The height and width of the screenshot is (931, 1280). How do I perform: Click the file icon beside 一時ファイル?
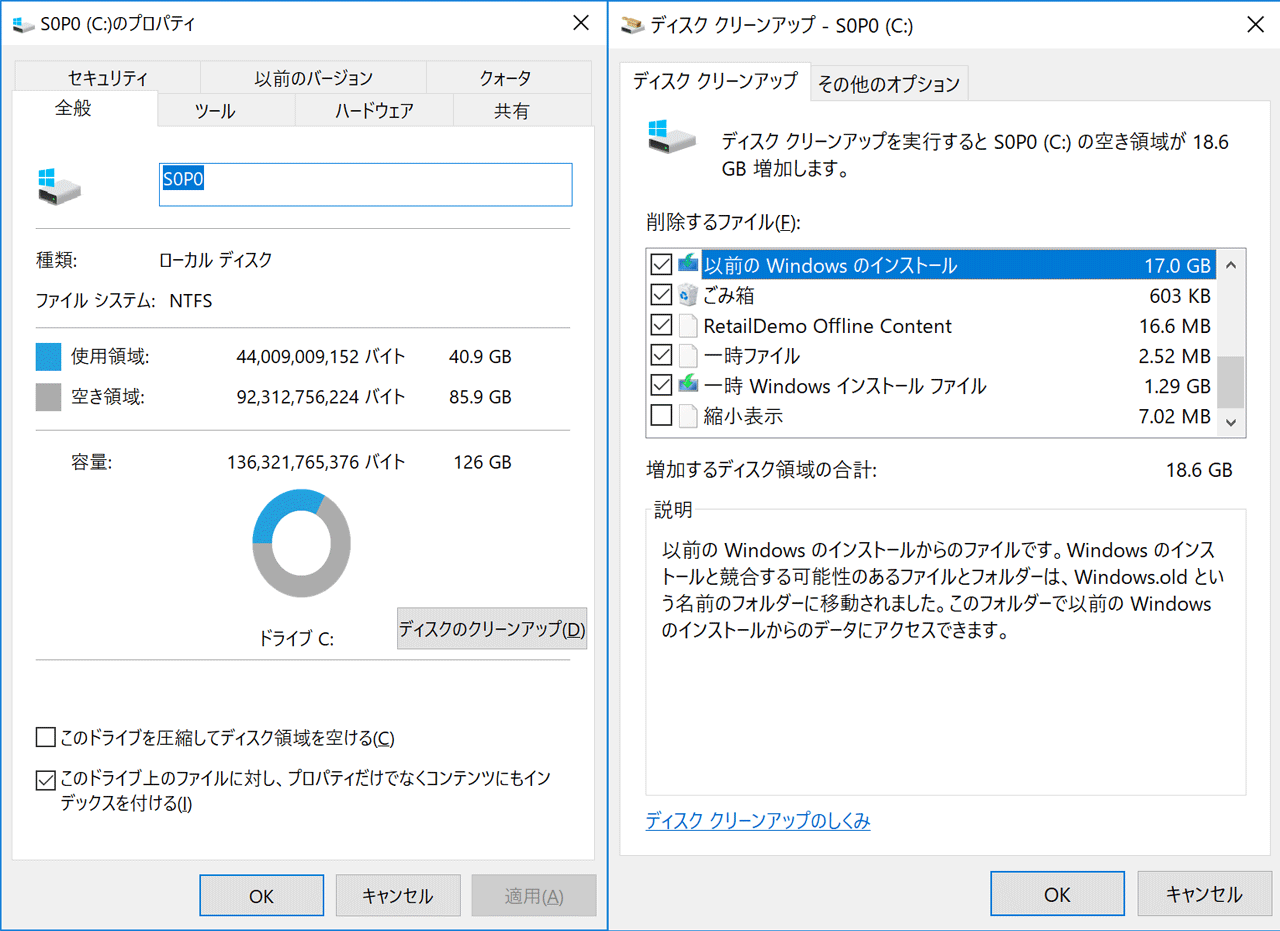[x=688, y=355]
